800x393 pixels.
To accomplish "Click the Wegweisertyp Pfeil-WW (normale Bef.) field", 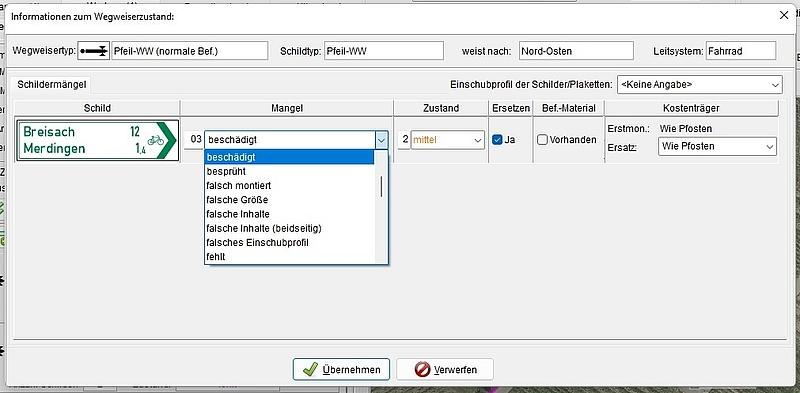I will (x=189, y=51).
